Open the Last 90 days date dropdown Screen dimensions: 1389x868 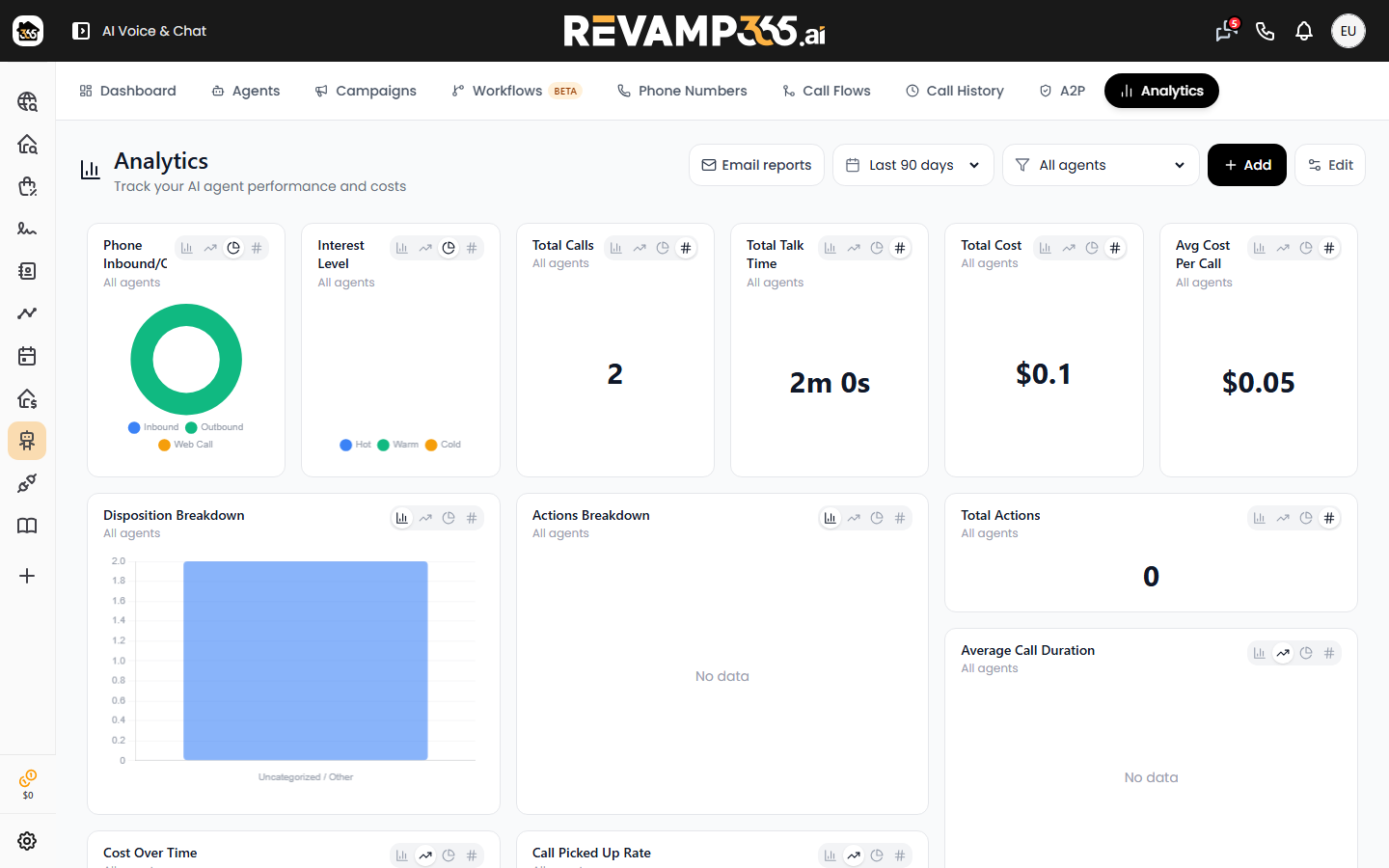click(913, 165)
